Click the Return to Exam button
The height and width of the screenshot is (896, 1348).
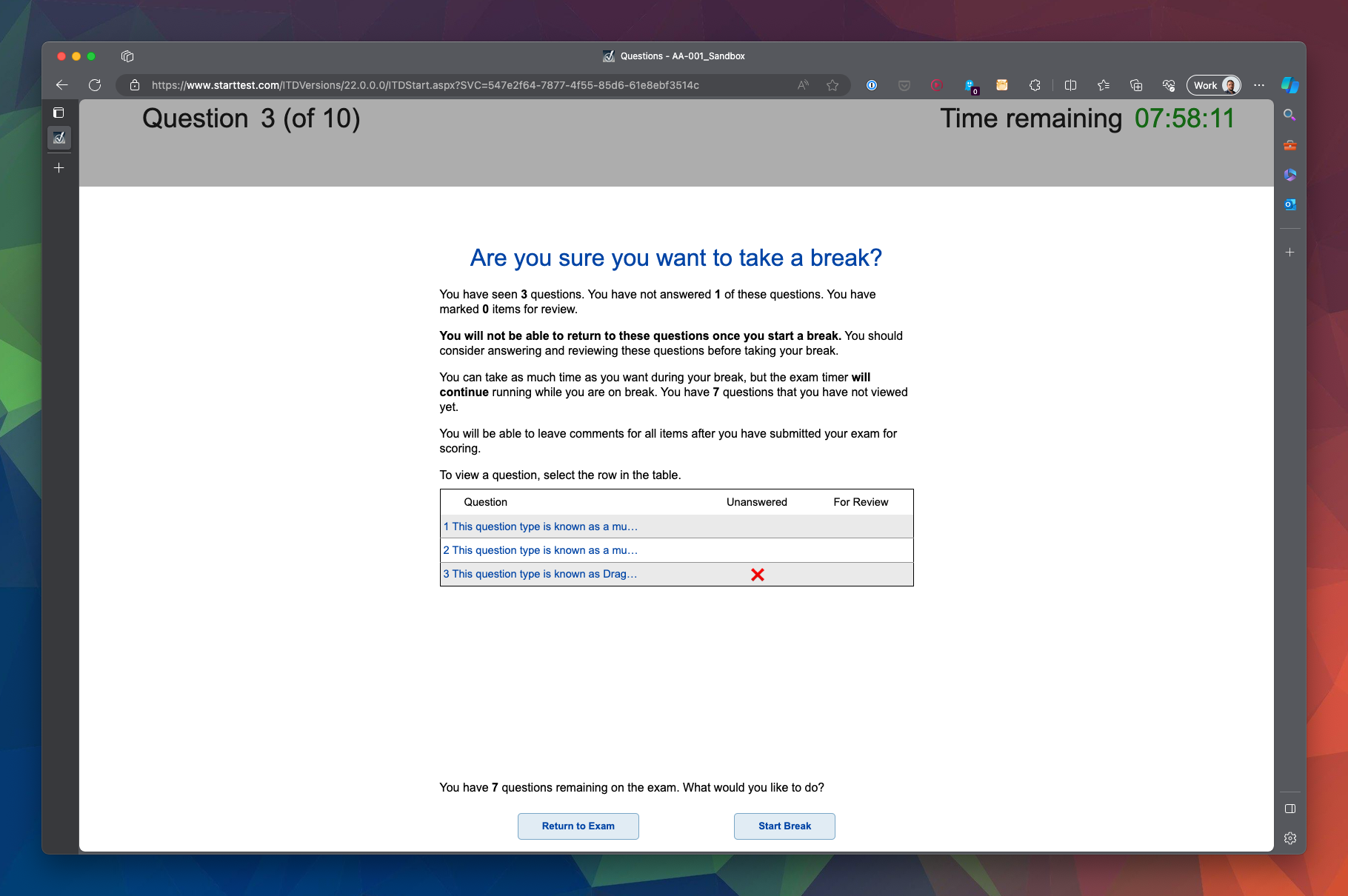click(x=578, y=826)
